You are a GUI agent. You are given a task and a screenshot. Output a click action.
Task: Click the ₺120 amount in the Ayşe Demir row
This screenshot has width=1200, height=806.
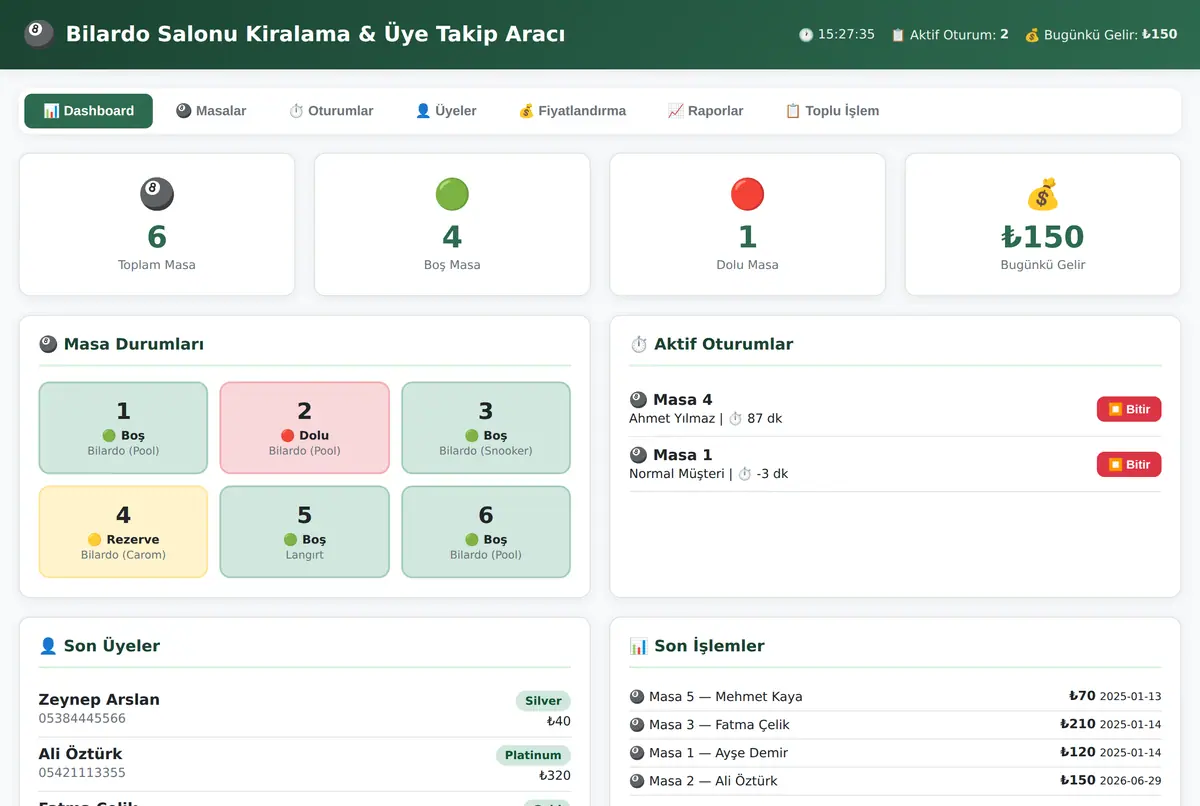tap(1078, 752)
